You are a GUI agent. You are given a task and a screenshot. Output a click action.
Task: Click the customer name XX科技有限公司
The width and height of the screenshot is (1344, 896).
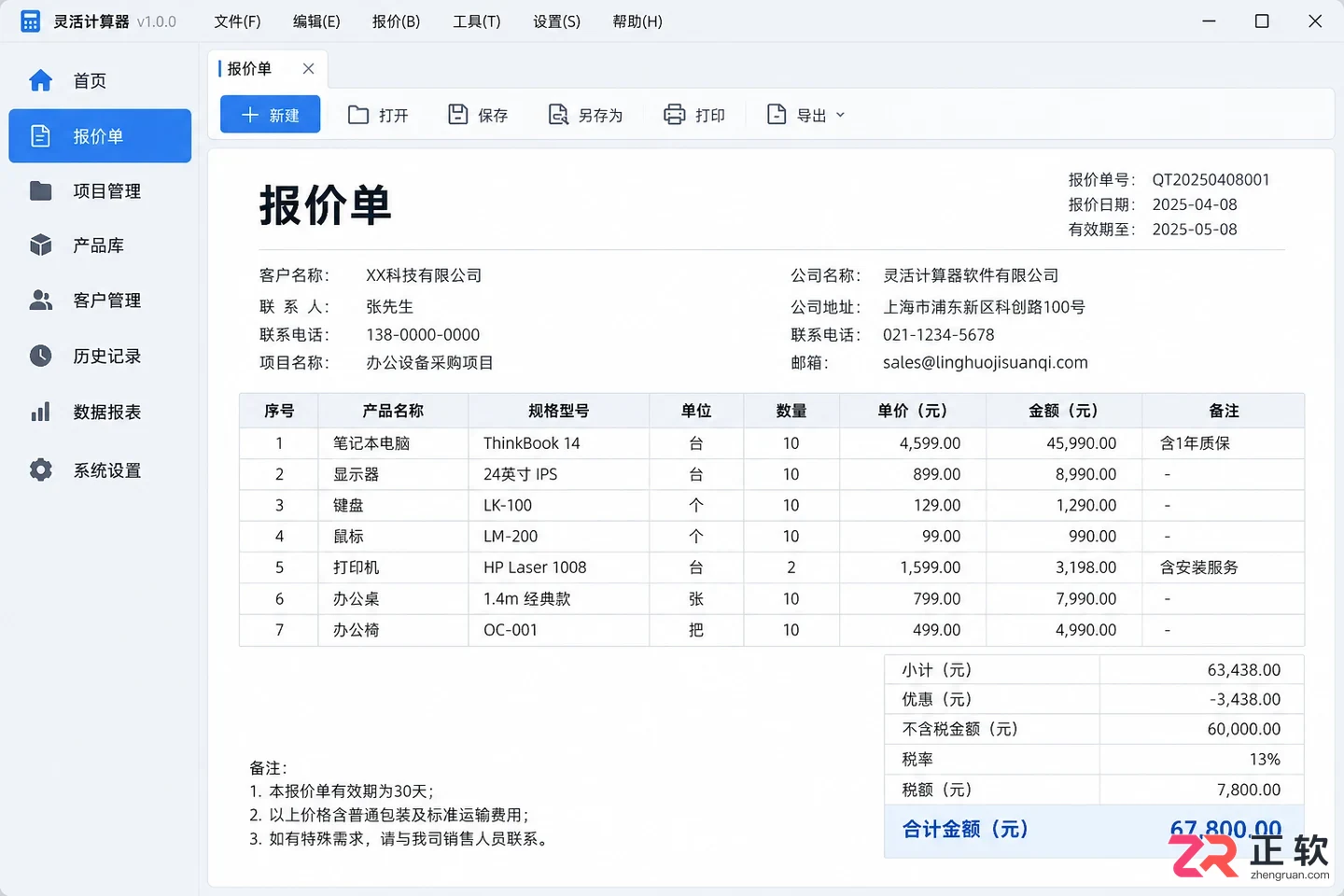pyautogui.click(x=424, y=275)
